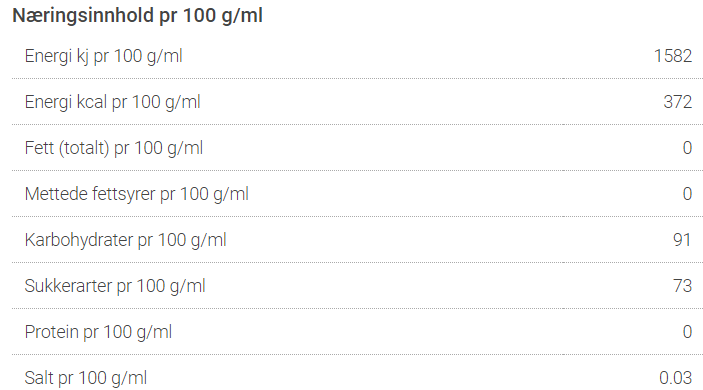Select the Protein pr 100 g/ml label
Image resolution: width=703 pixels, height=390 pixels.
[98, 332]
